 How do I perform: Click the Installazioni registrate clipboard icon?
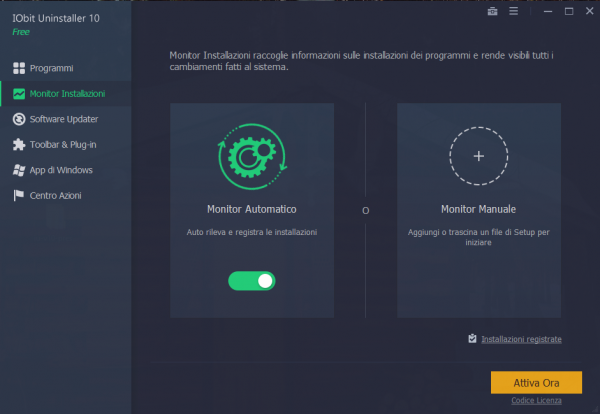(472, 339)
